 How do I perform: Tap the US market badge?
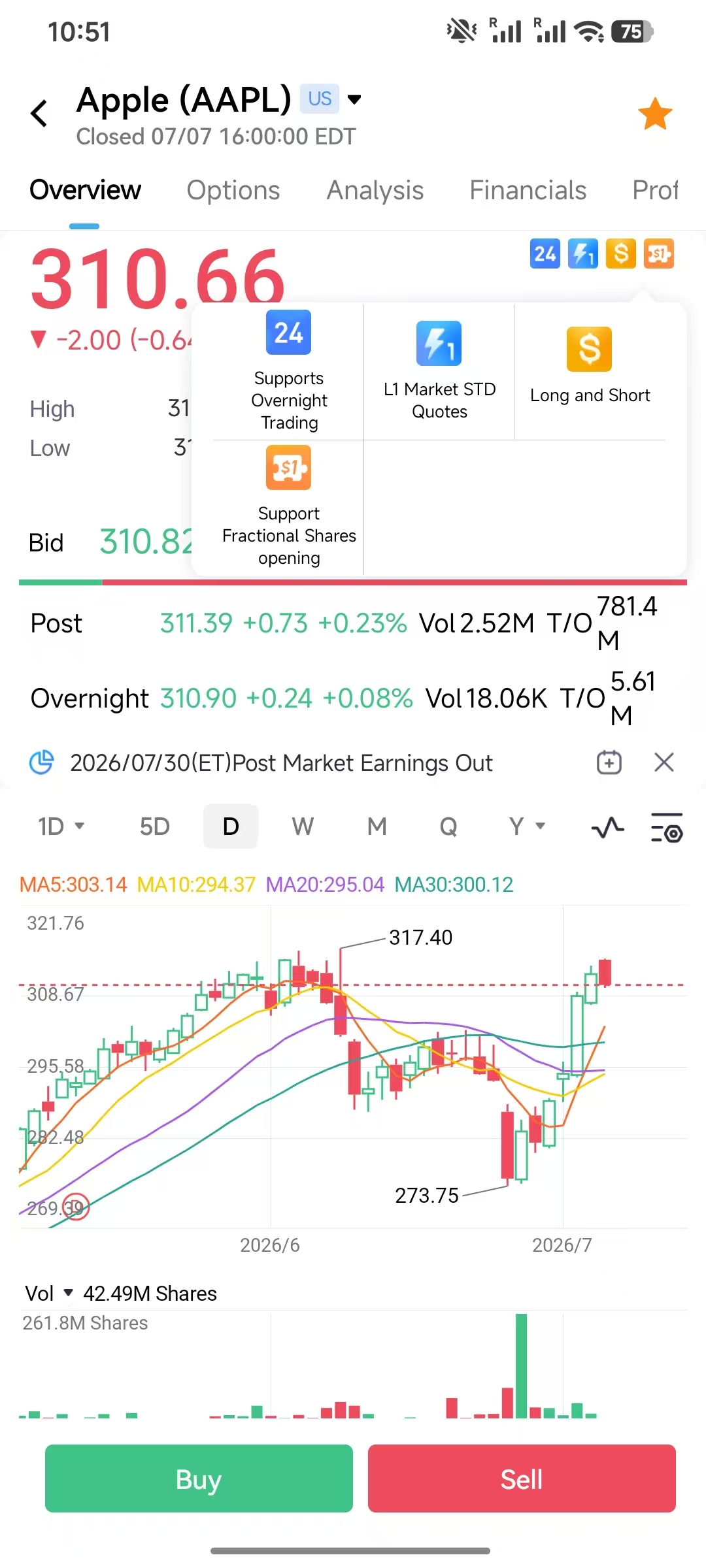[320, 99]
